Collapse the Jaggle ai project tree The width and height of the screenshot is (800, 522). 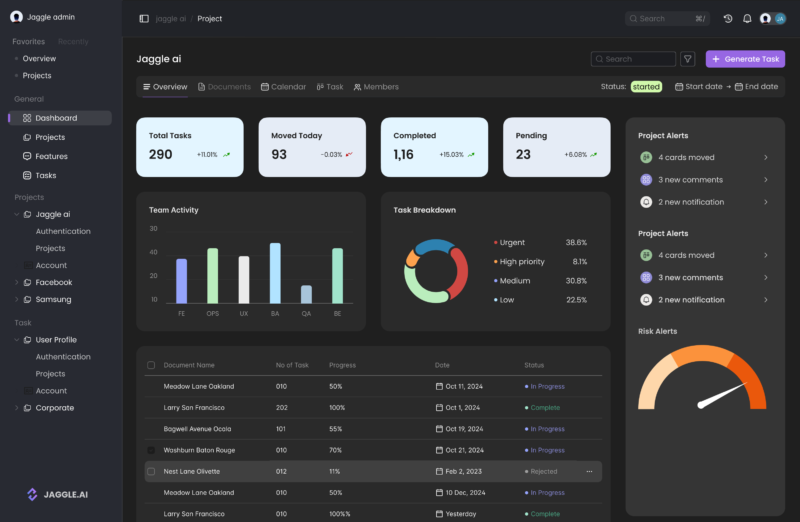(x=16, y=214)
